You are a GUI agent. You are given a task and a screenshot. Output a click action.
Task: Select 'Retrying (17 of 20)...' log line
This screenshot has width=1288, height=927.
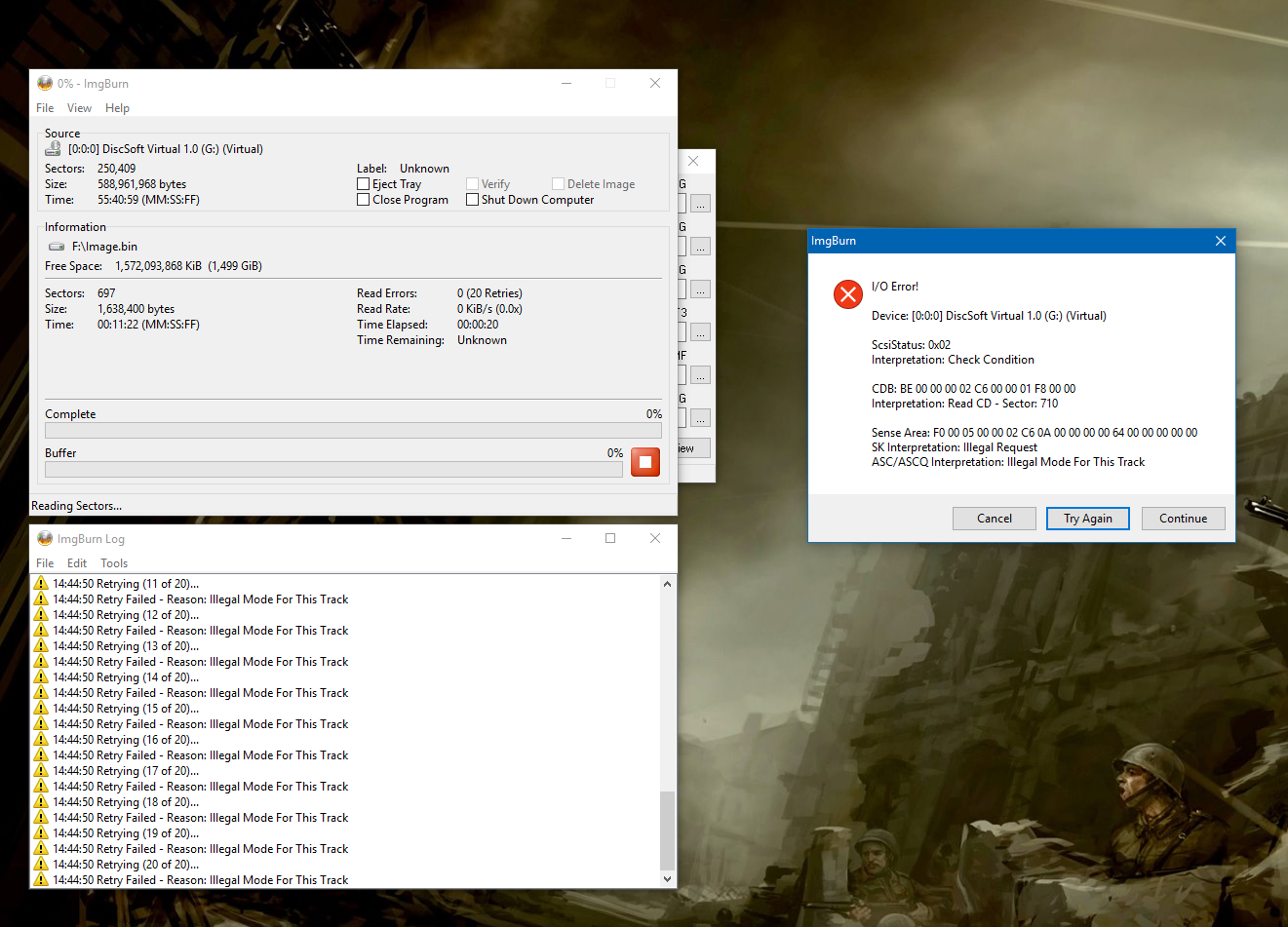click(126, 771)
